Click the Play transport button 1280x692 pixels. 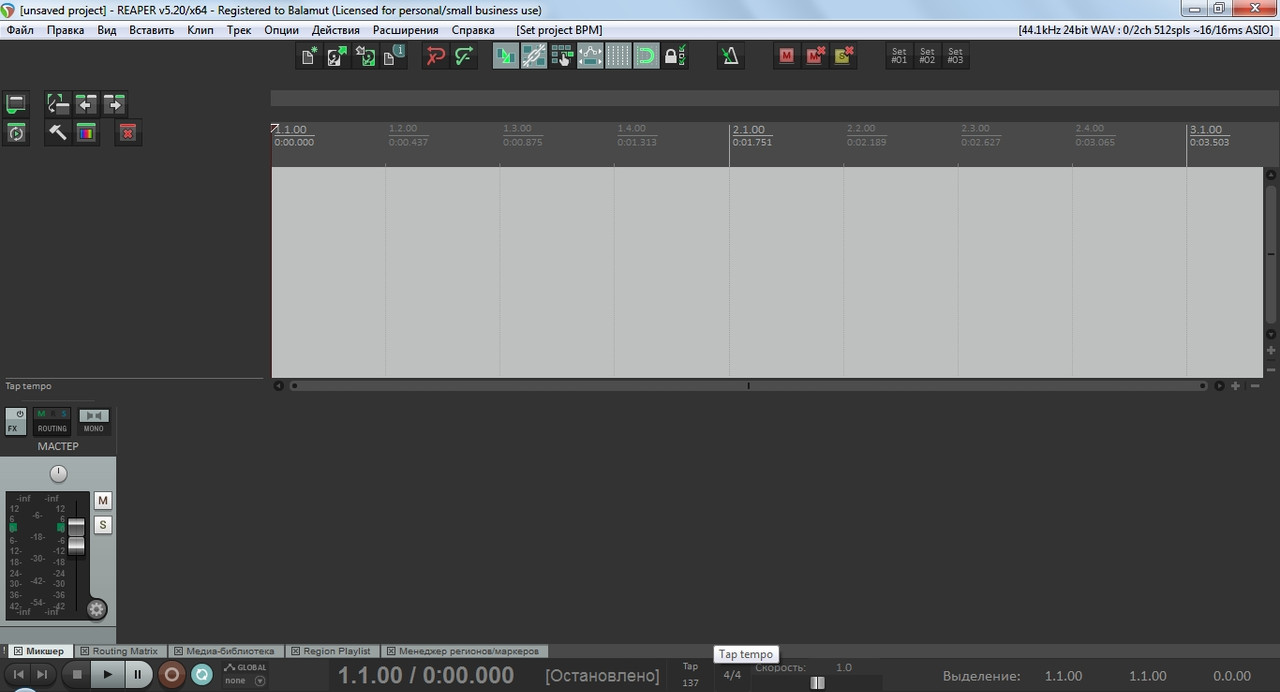click(x=108, y=675)
